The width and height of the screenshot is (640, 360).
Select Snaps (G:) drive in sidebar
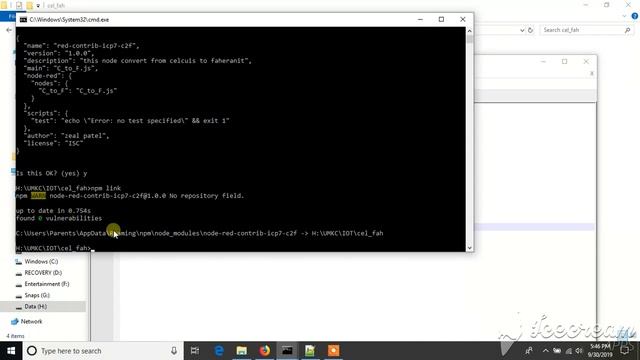[37, 295]
